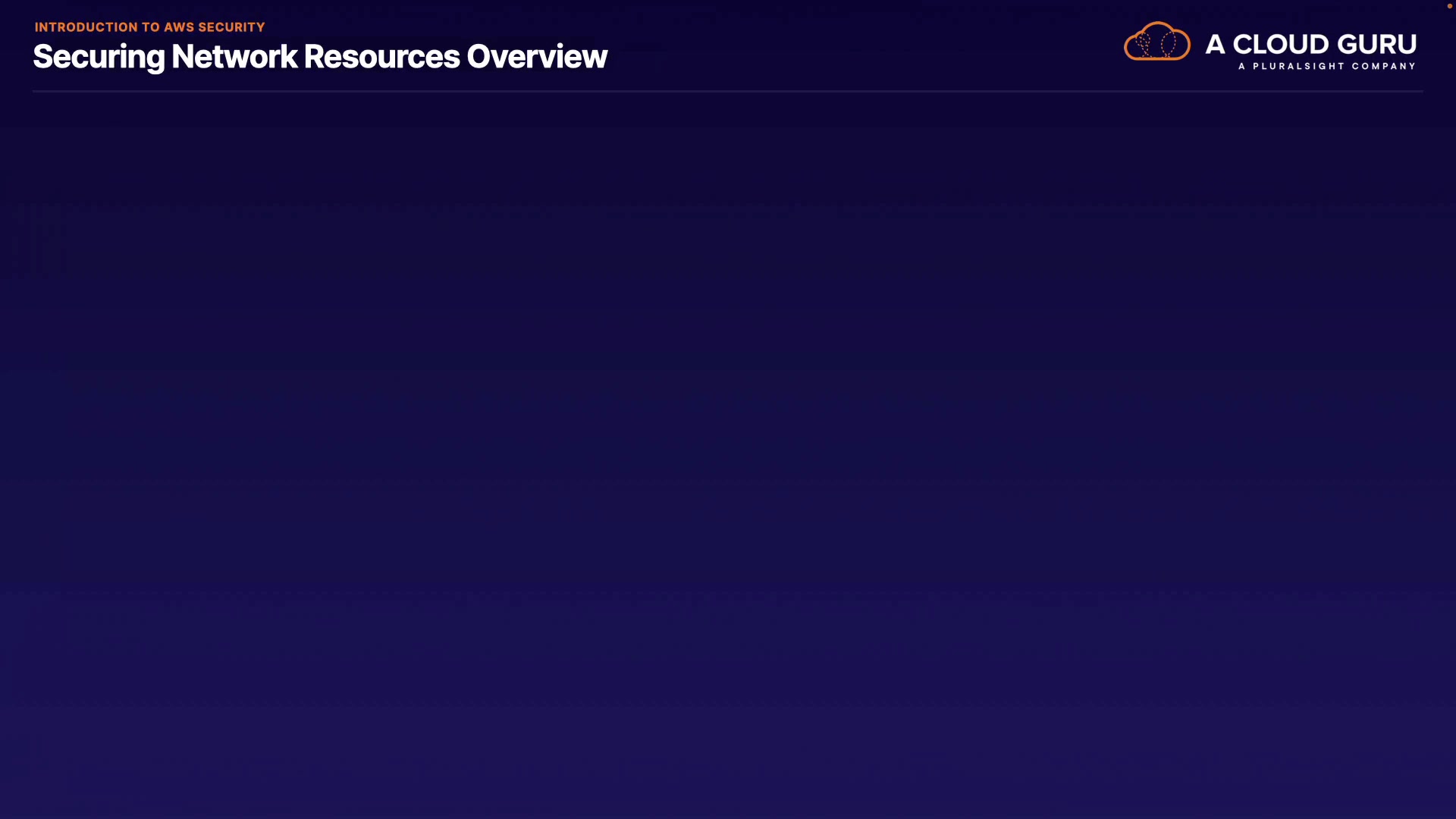Click the empty slide body area

(x=728, y=455)
